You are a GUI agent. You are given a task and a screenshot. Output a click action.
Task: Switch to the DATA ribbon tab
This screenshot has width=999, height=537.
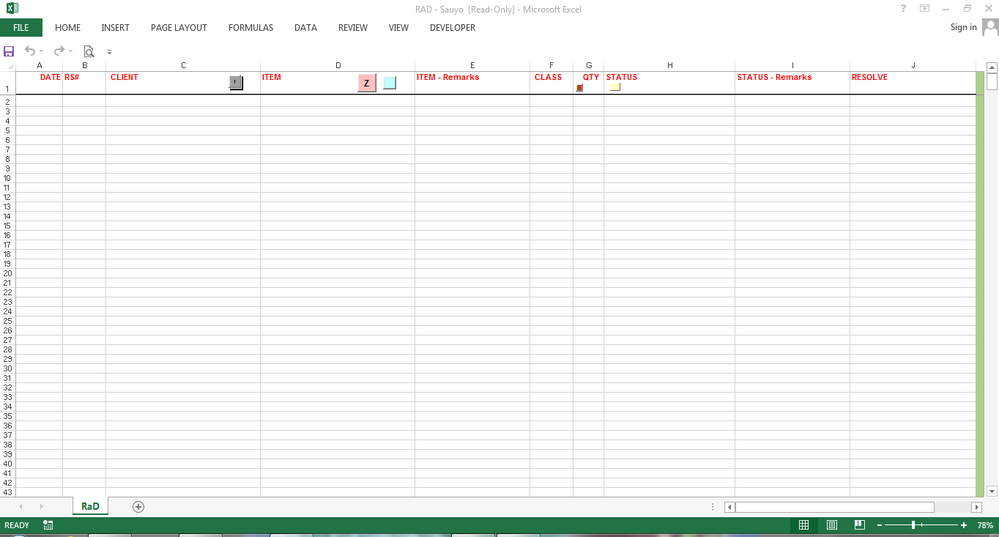[x=306, y=27]
